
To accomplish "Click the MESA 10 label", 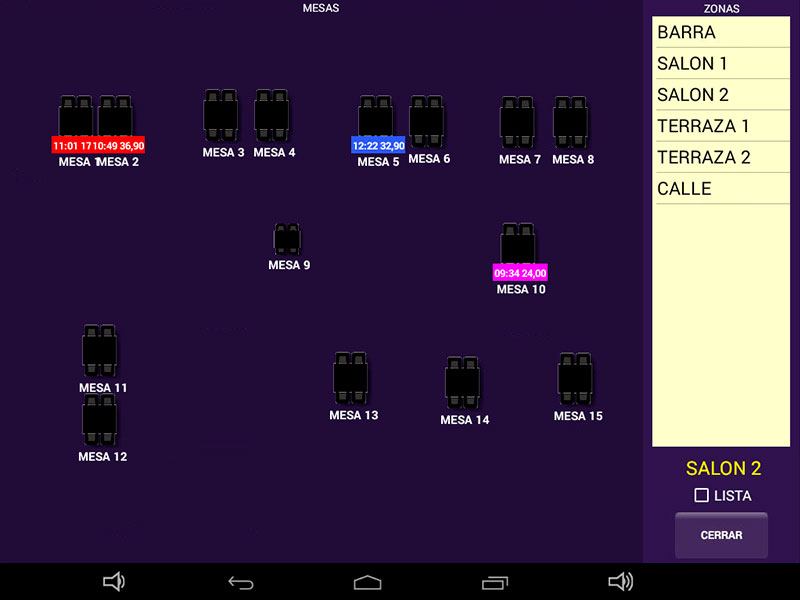I will (521, 289).
